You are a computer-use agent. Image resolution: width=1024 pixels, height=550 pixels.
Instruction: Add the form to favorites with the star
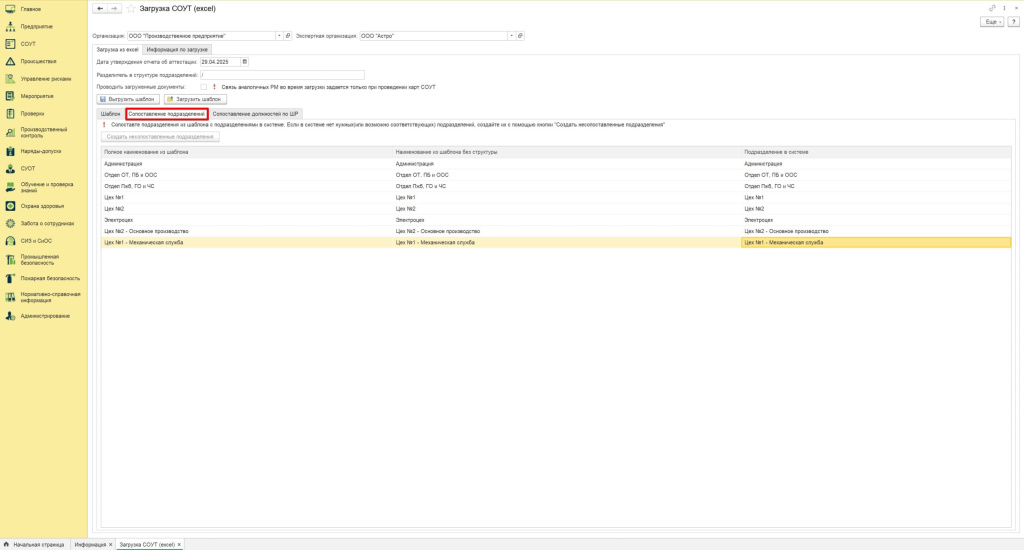coord(131,8)
